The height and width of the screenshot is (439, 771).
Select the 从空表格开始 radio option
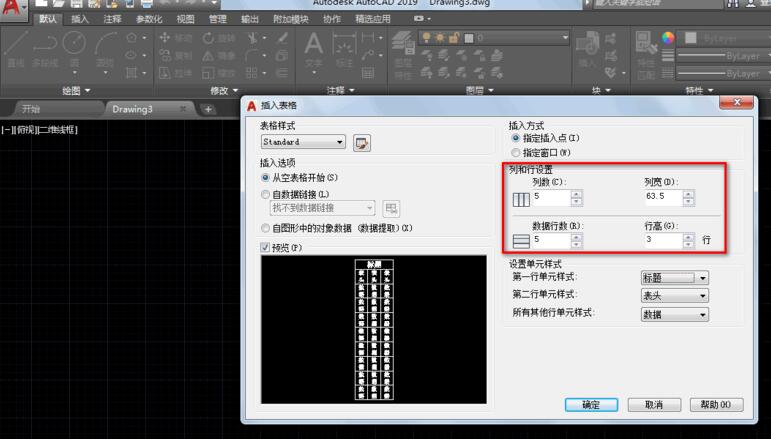(x=266, y=177)
